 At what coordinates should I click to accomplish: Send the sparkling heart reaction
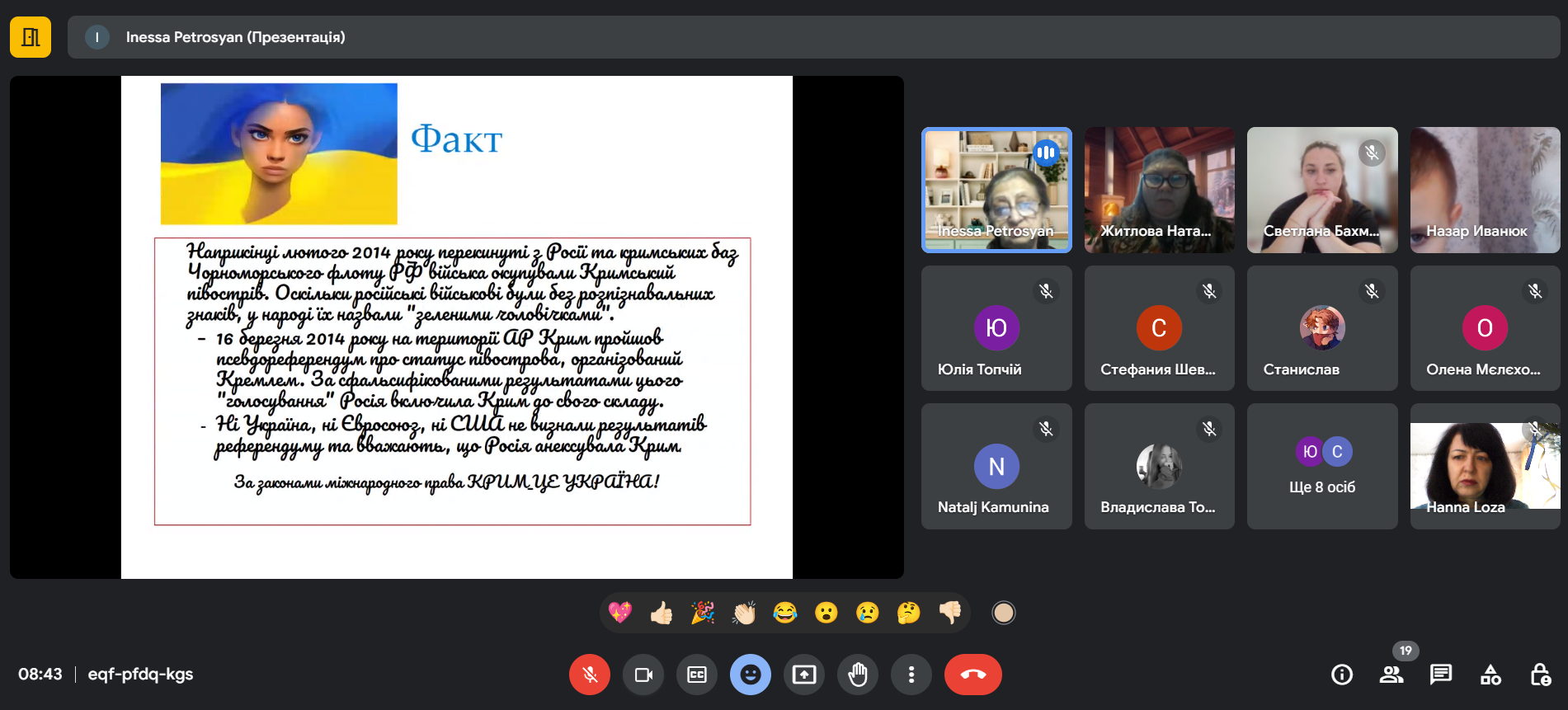(620, 613)
